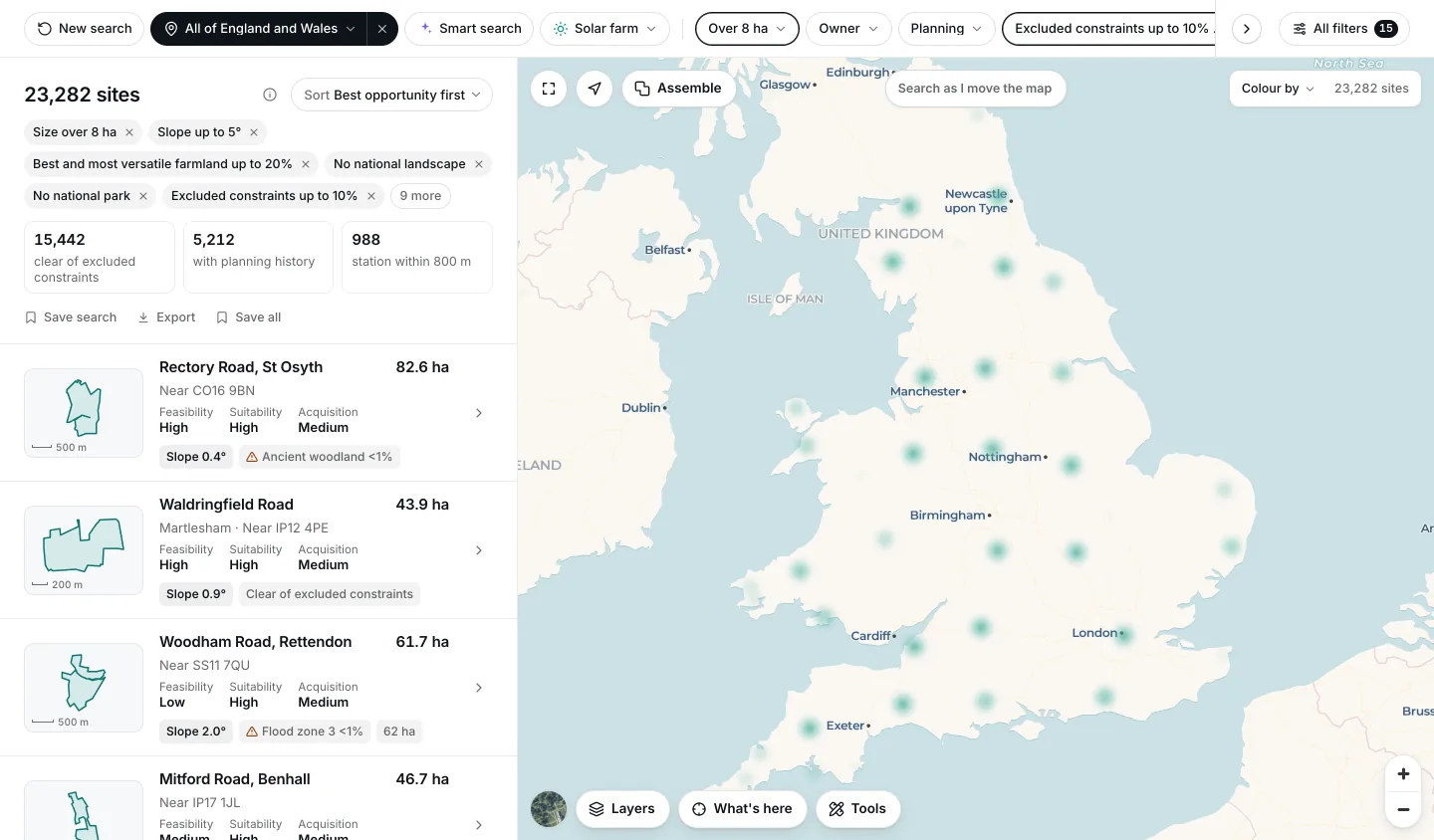Click the 62 ha tag on Woodham Road
Screen dimensions: 1434x840
tap(399, 732)
